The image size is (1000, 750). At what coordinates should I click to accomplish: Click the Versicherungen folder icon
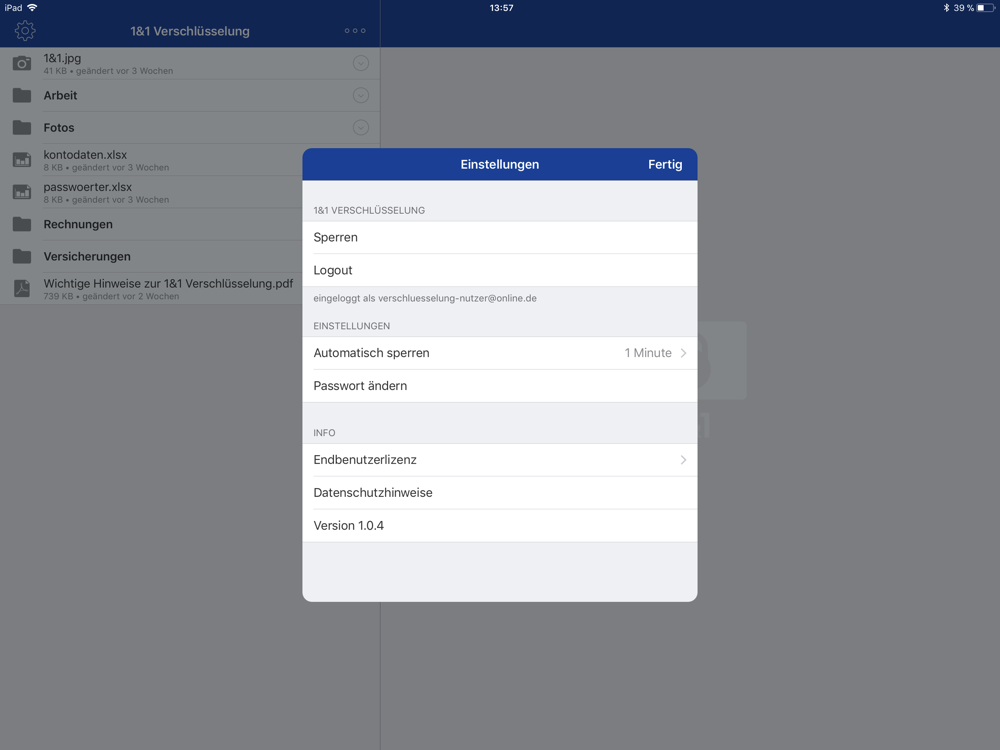point(22,256)
